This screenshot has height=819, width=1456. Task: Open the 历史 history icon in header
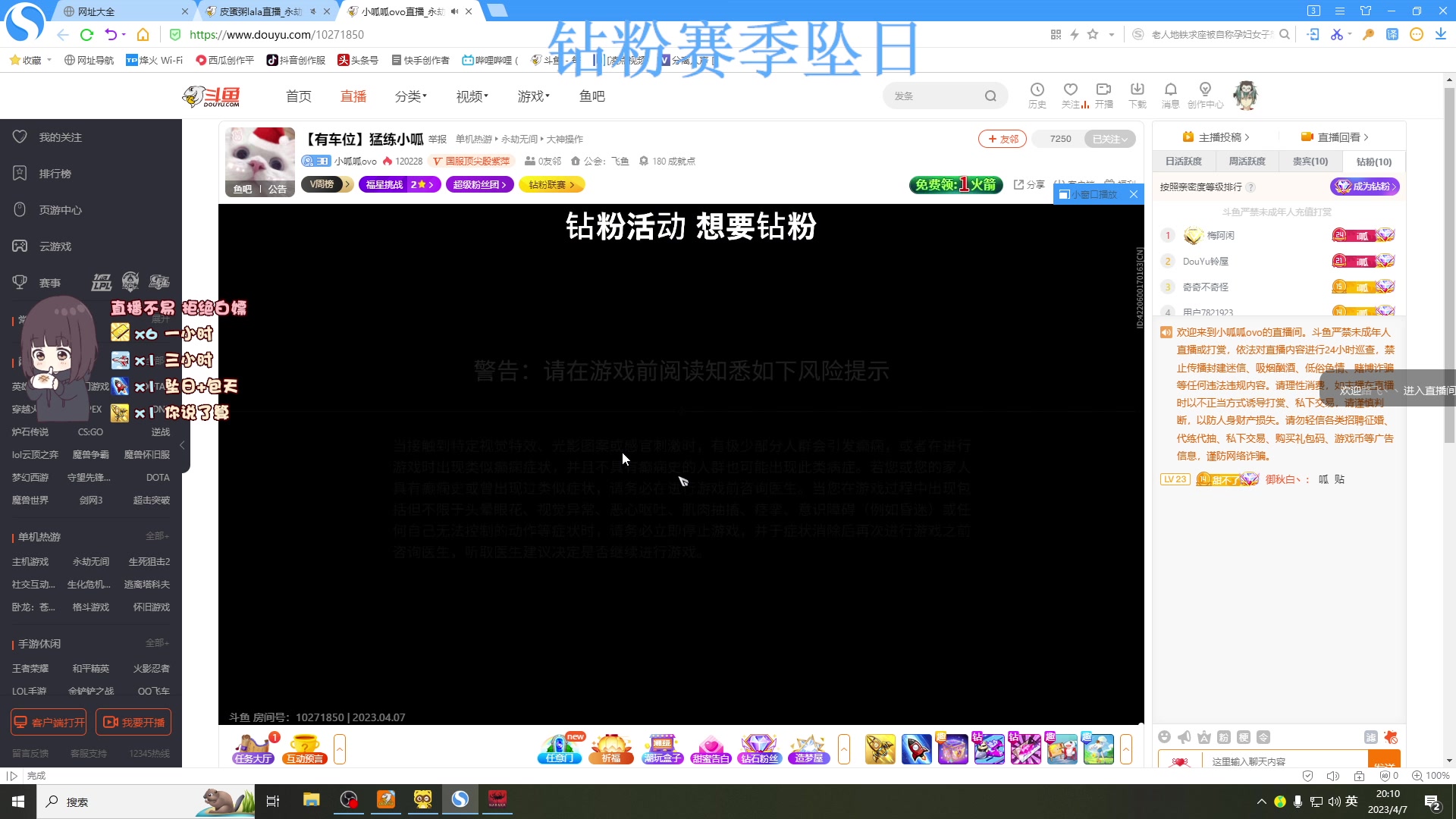tap(1037, 96)
